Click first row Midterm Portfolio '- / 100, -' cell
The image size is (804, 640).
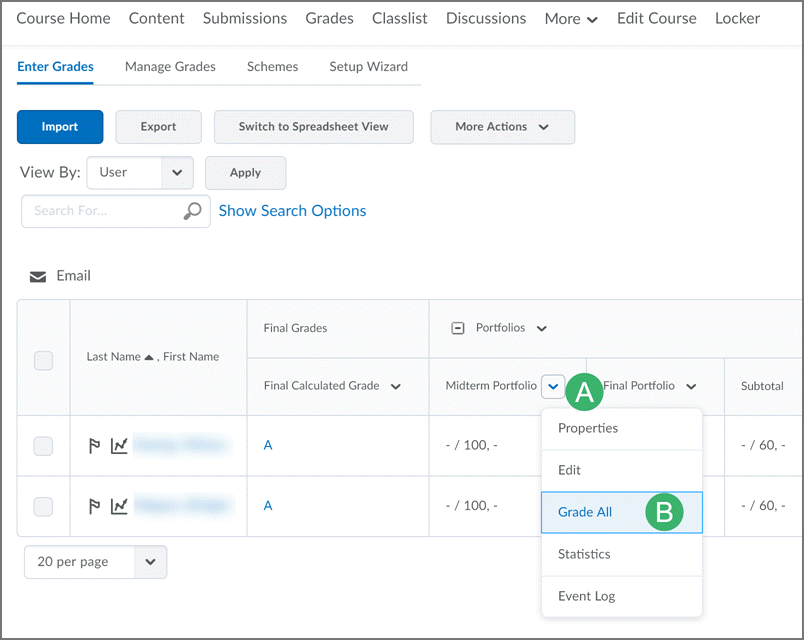coord(471,446)
